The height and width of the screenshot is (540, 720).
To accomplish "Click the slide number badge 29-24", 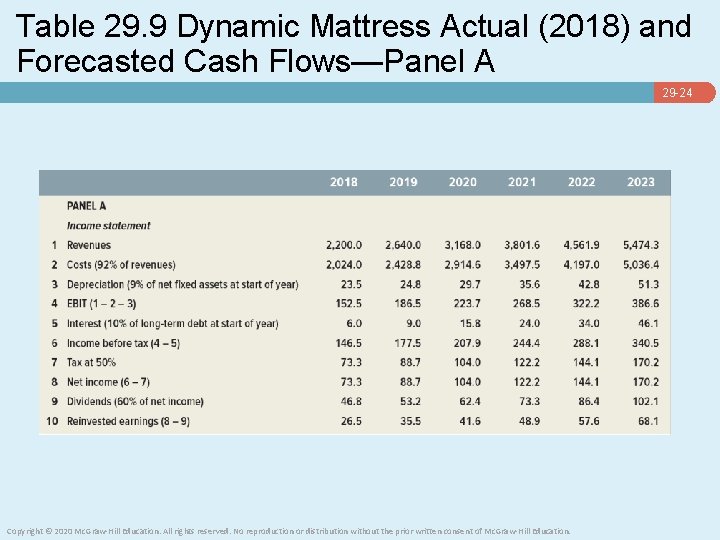I will coord(684,93).
